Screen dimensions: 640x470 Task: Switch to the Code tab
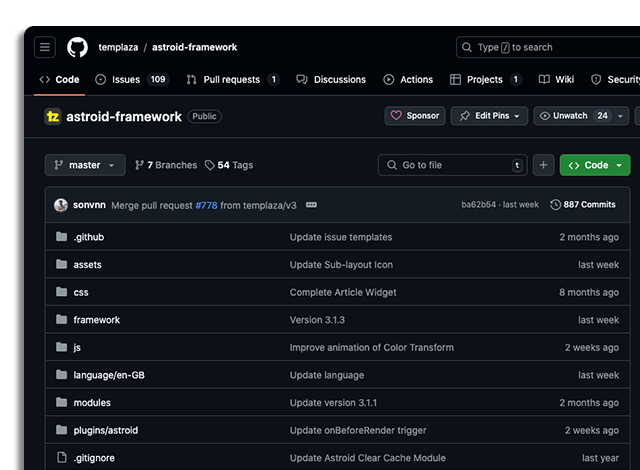[60, 80]
